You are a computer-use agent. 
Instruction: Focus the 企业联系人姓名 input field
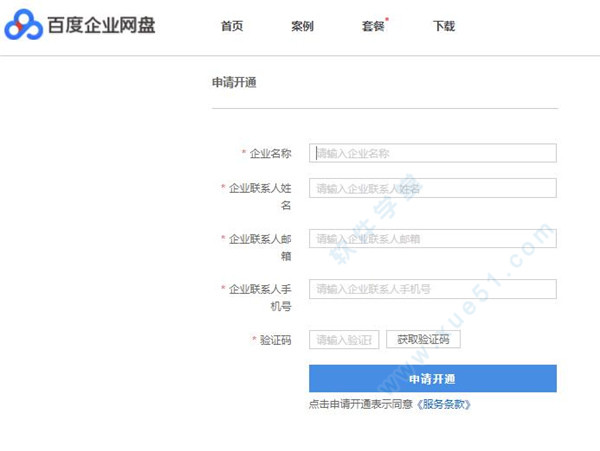click(433, 188)
